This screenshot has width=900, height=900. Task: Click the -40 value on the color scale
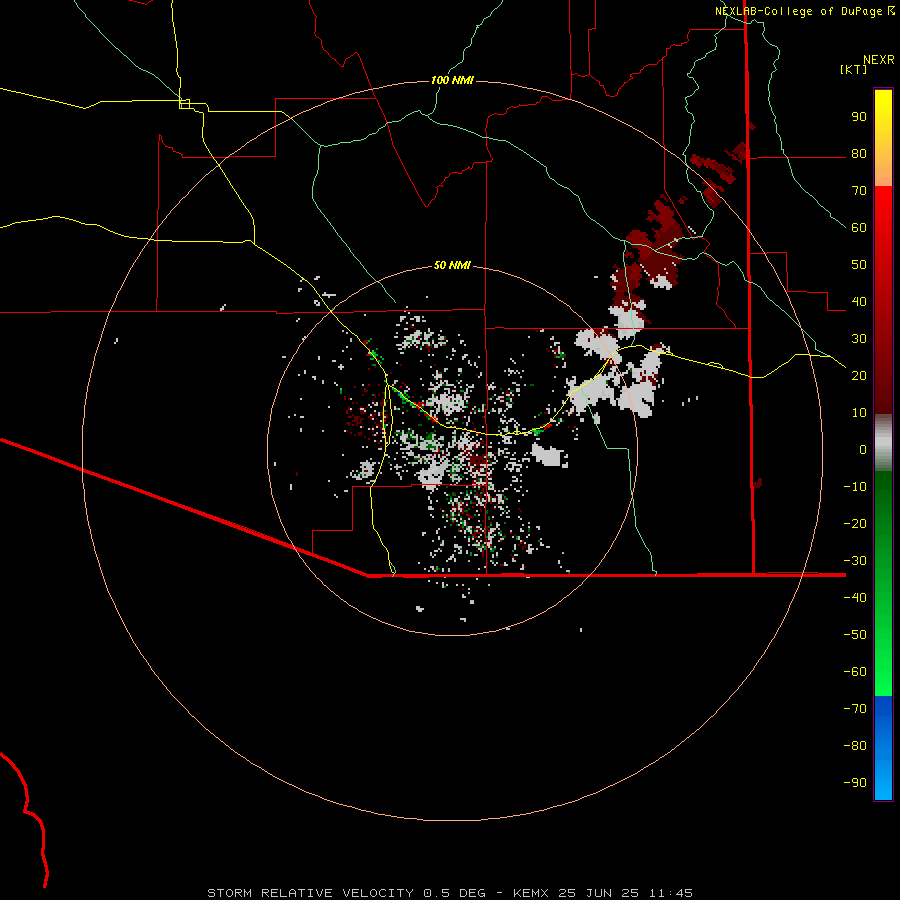855,598
